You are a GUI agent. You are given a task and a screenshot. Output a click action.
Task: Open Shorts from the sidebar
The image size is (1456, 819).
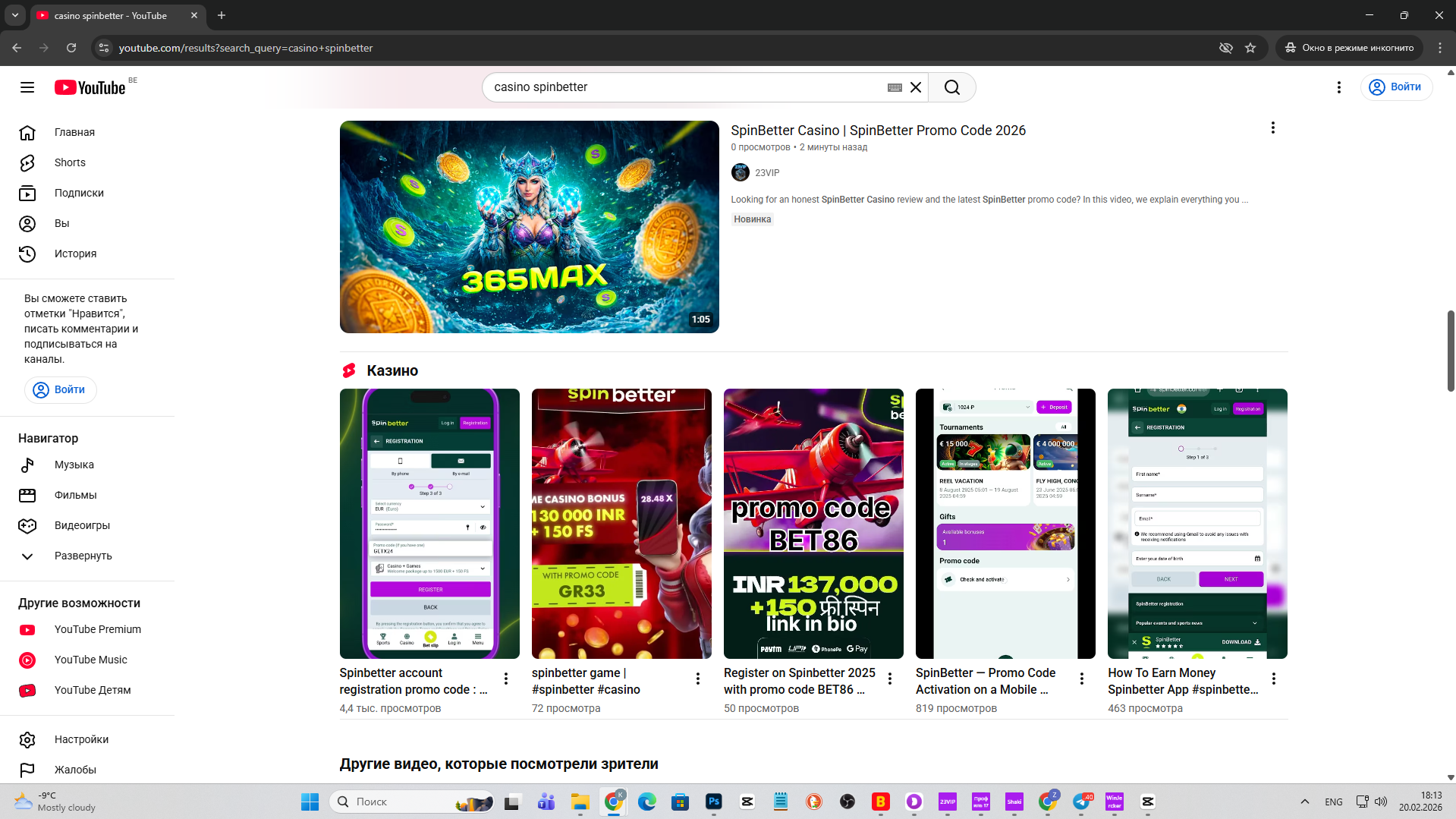pyautogui.click(x=70, y=162)
